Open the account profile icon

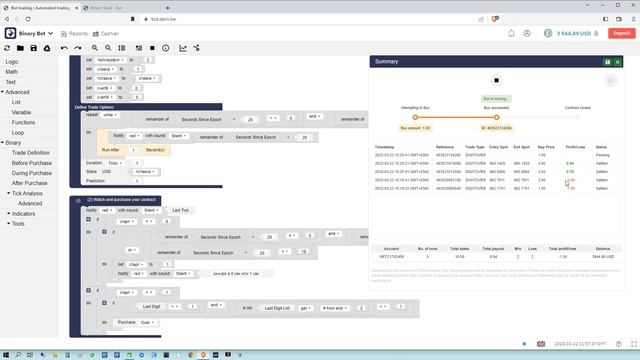pyautogui.click(x=527, y=33)
